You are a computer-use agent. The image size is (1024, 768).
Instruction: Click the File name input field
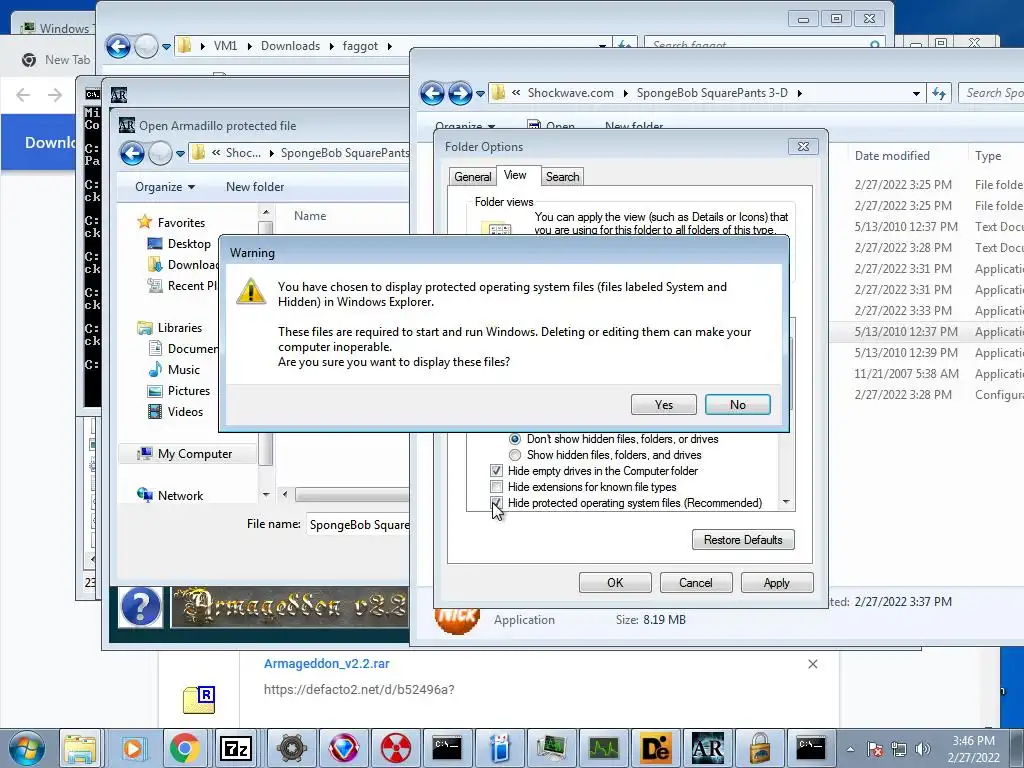pos(358,524)
